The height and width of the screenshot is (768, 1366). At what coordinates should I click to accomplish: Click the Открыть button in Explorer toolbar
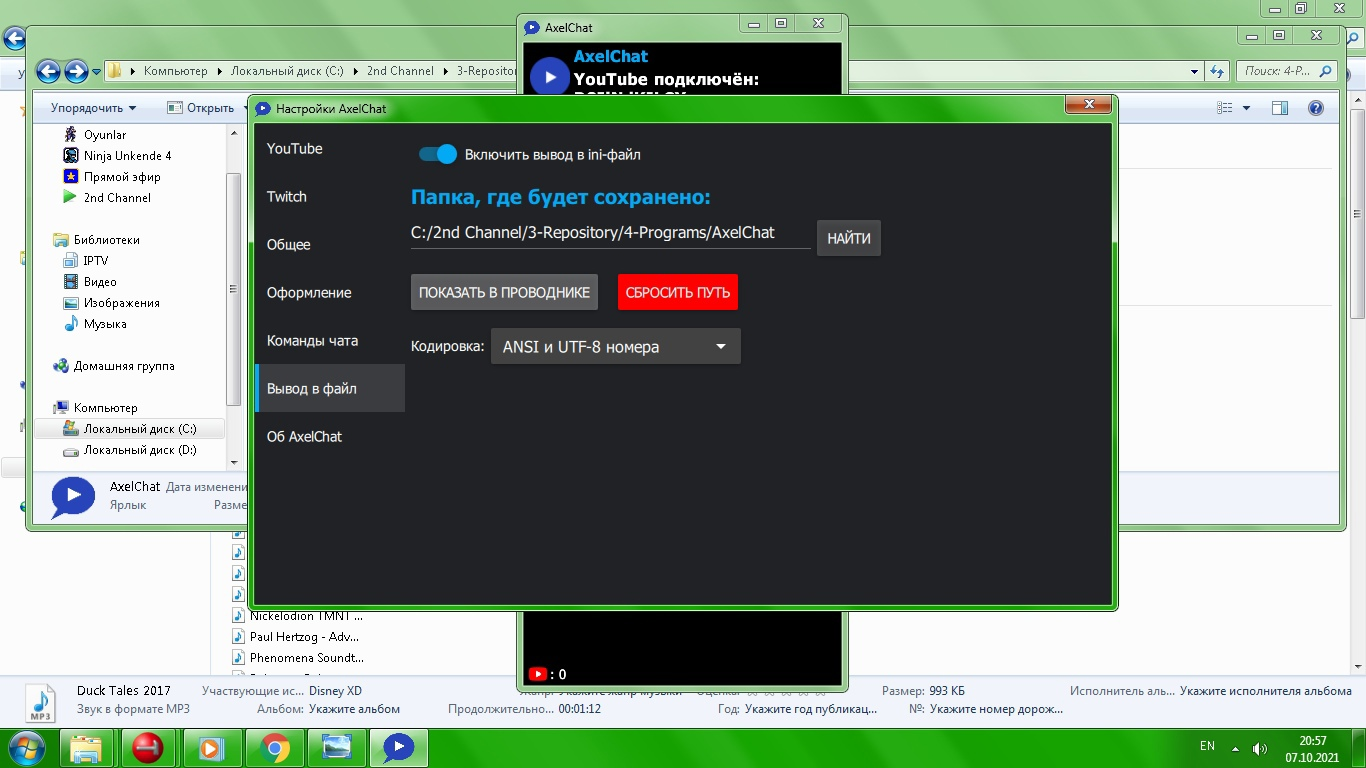202,108
